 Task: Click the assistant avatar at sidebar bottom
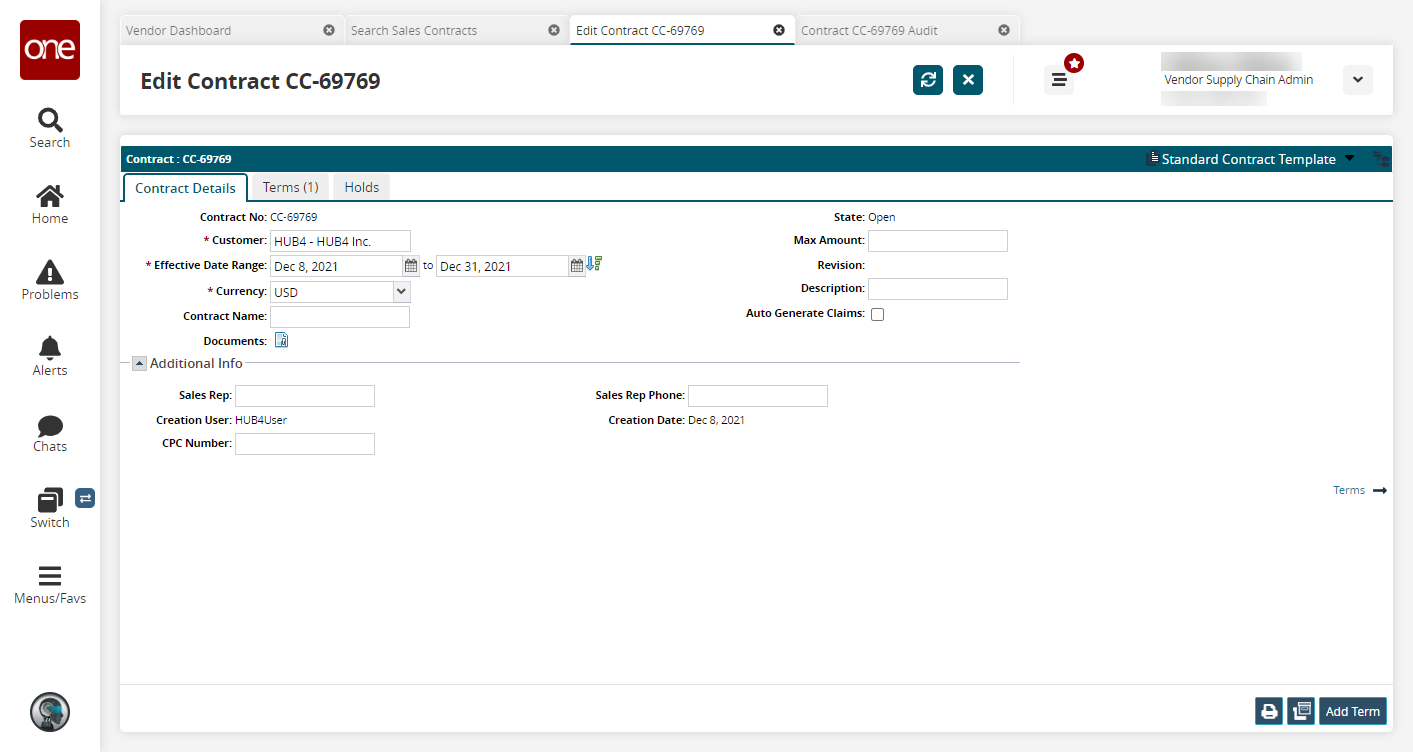point(50,711)
